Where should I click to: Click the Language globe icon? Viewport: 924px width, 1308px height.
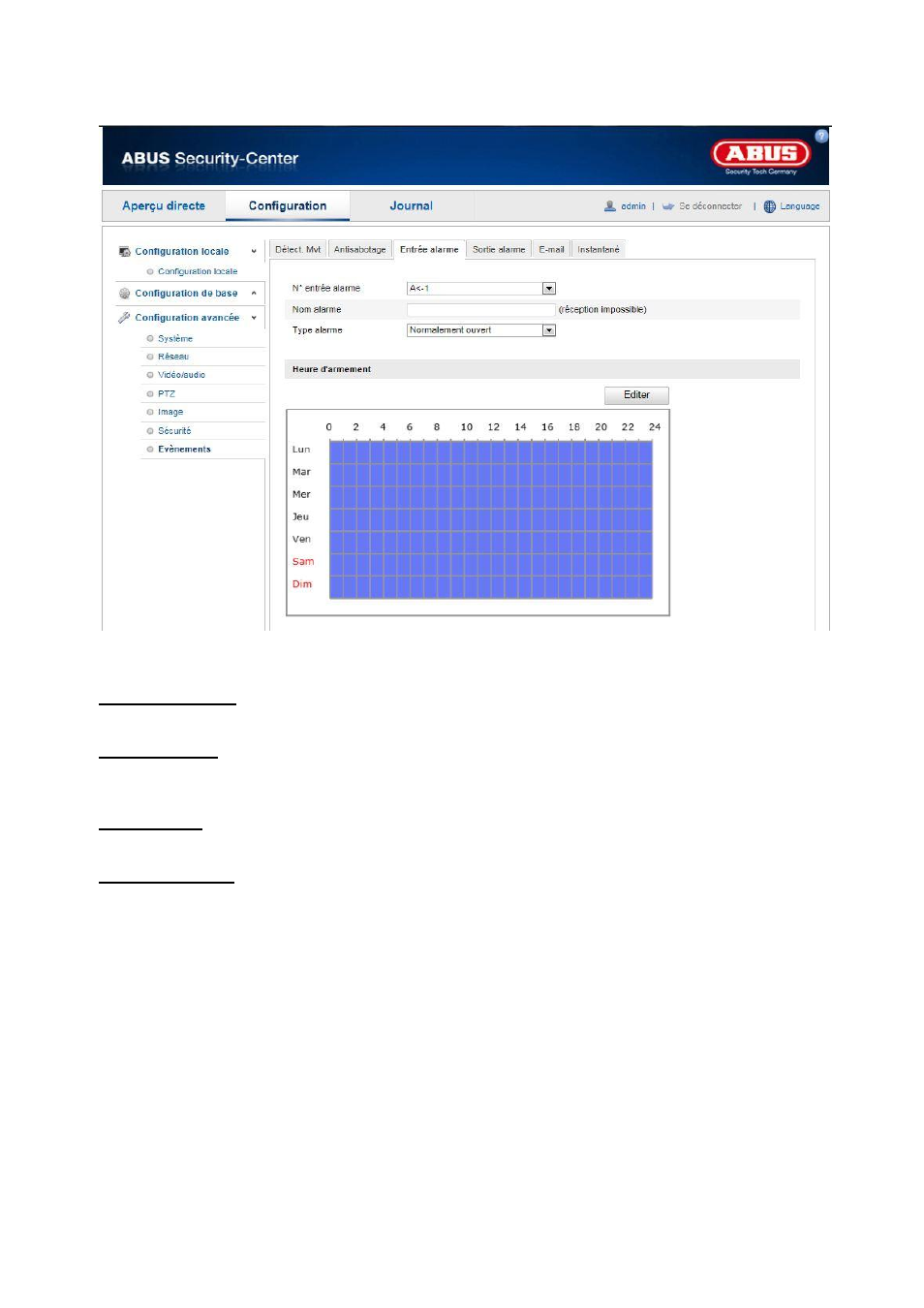click(x=770, y=206)
